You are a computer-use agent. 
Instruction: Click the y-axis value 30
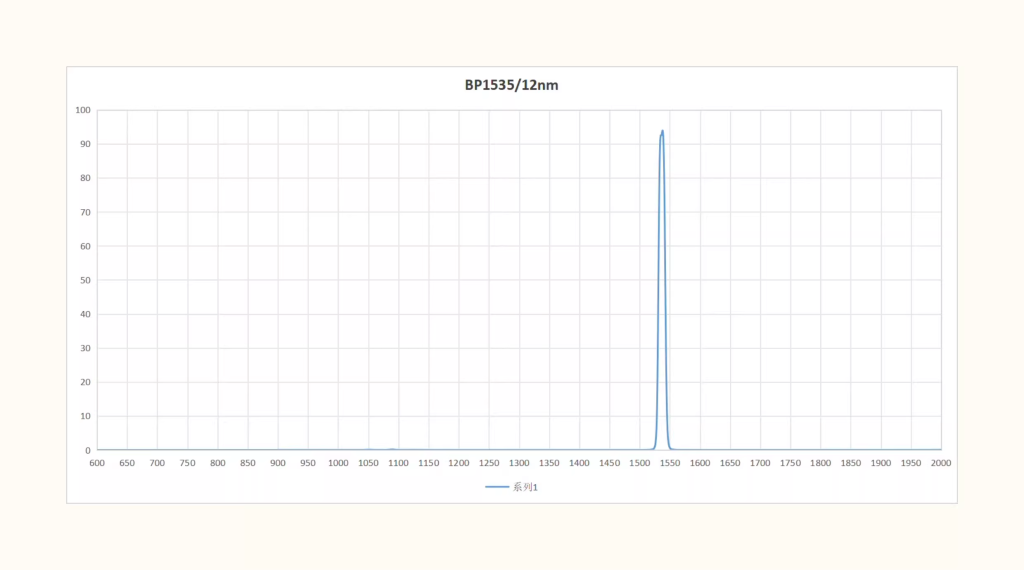85,348
